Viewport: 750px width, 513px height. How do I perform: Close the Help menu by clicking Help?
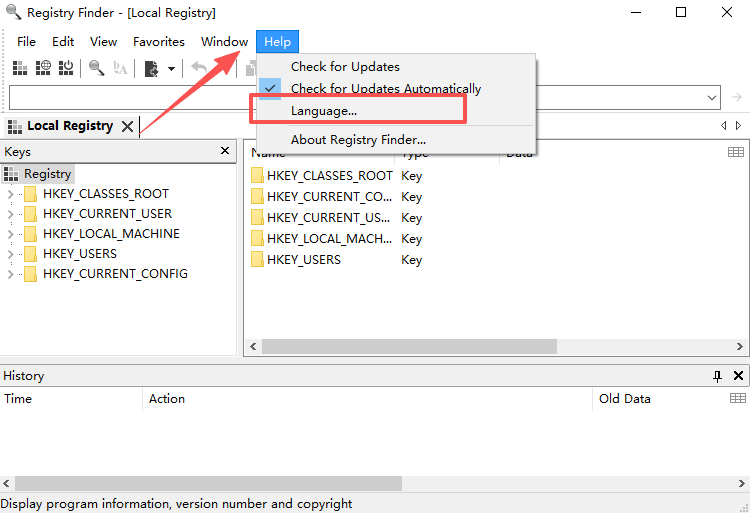click(277, 42)
